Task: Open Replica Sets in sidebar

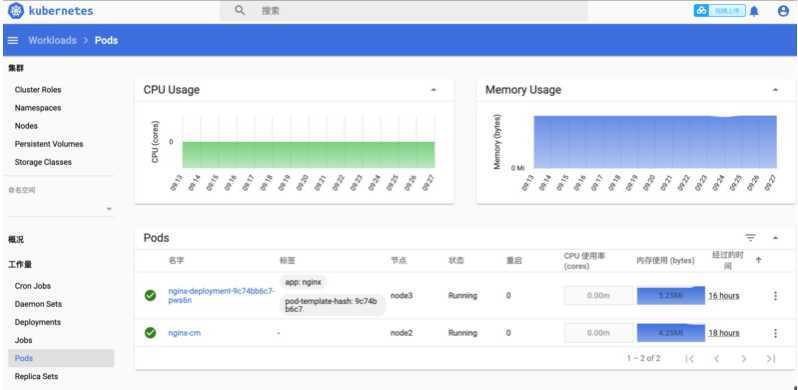Action: (x=36, y=376)
